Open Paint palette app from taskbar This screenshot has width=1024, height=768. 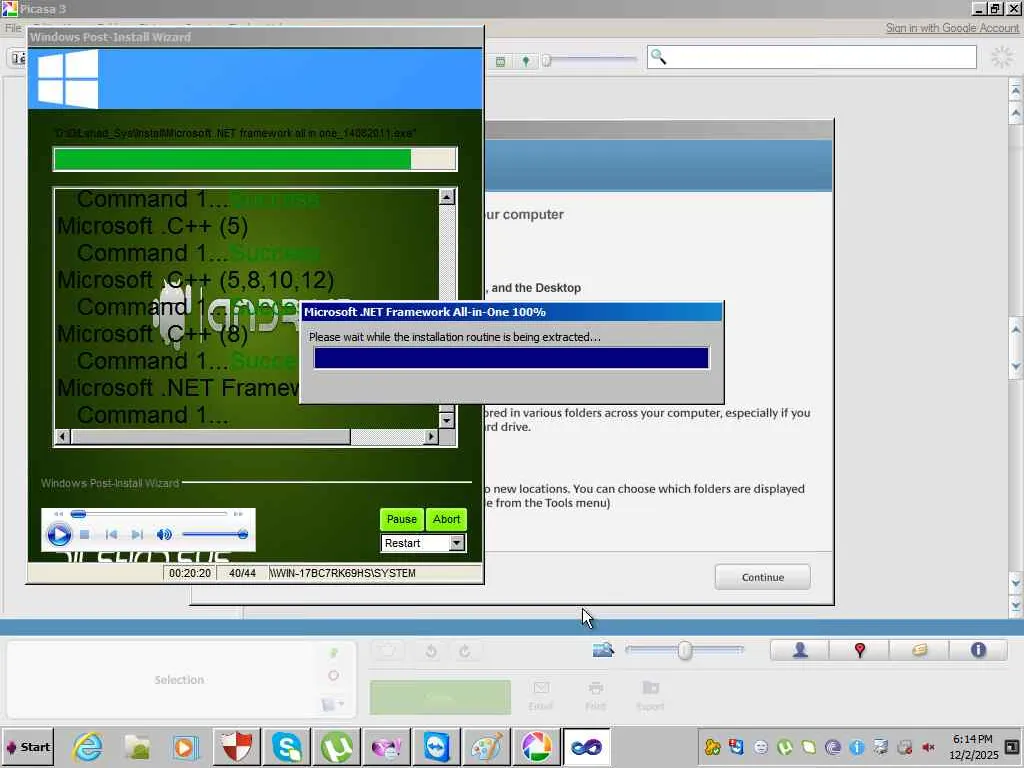pos(487,747)
